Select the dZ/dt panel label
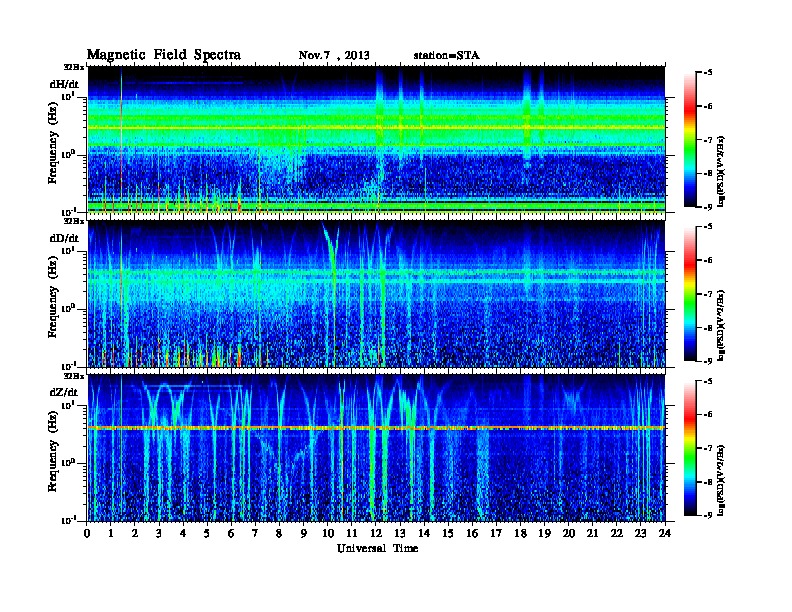 (64, 392)
